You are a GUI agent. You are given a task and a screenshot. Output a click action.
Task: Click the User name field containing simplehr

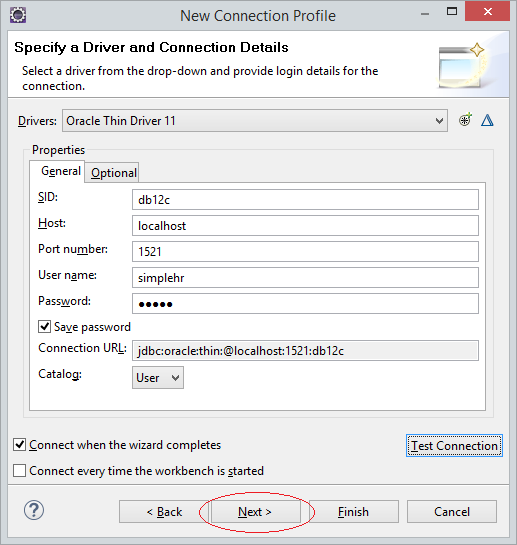click(305, 277)
